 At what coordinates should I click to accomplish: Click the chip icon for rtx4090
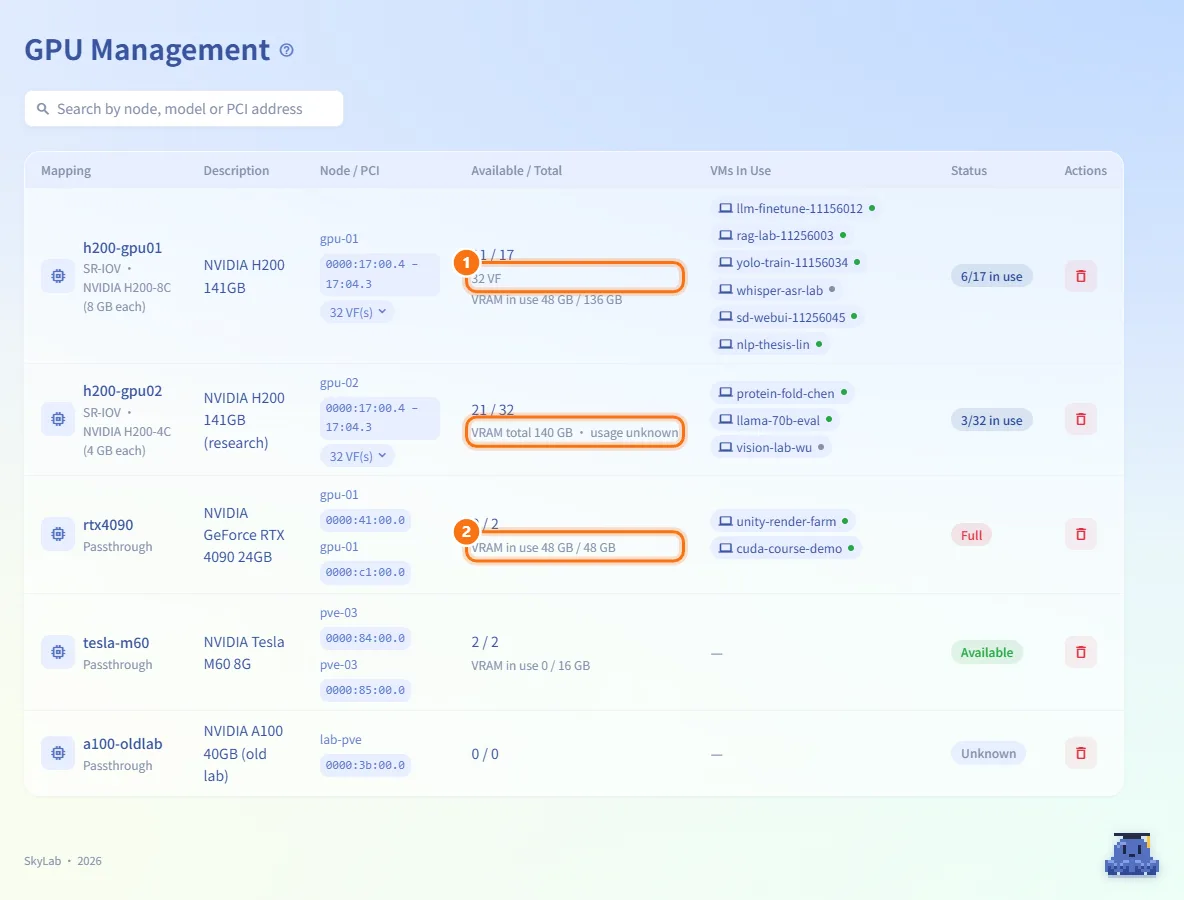[58, 535]
